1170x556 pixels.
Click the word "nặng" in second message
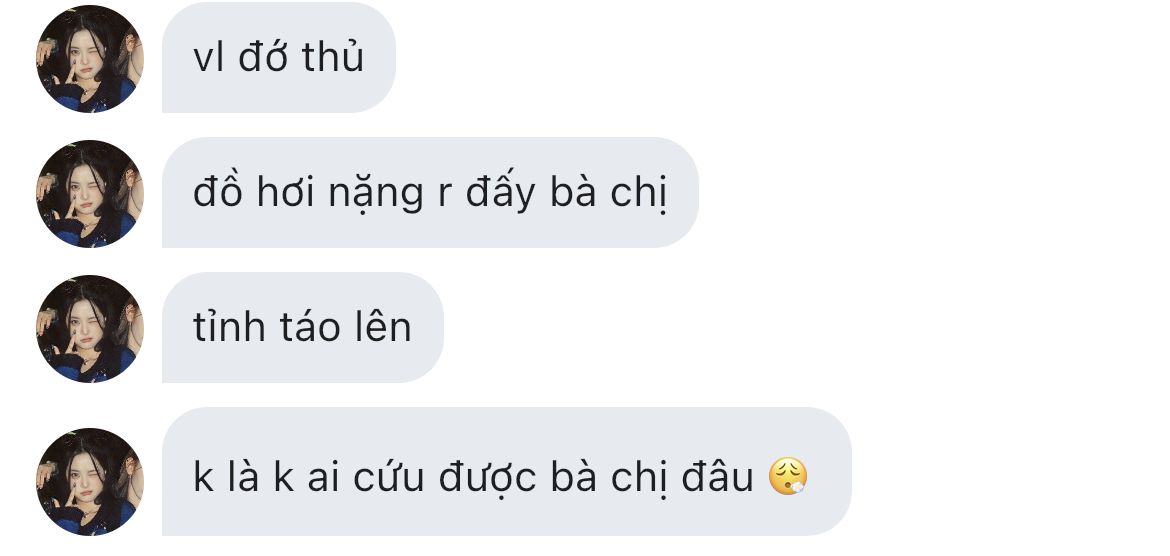point(376,194)
